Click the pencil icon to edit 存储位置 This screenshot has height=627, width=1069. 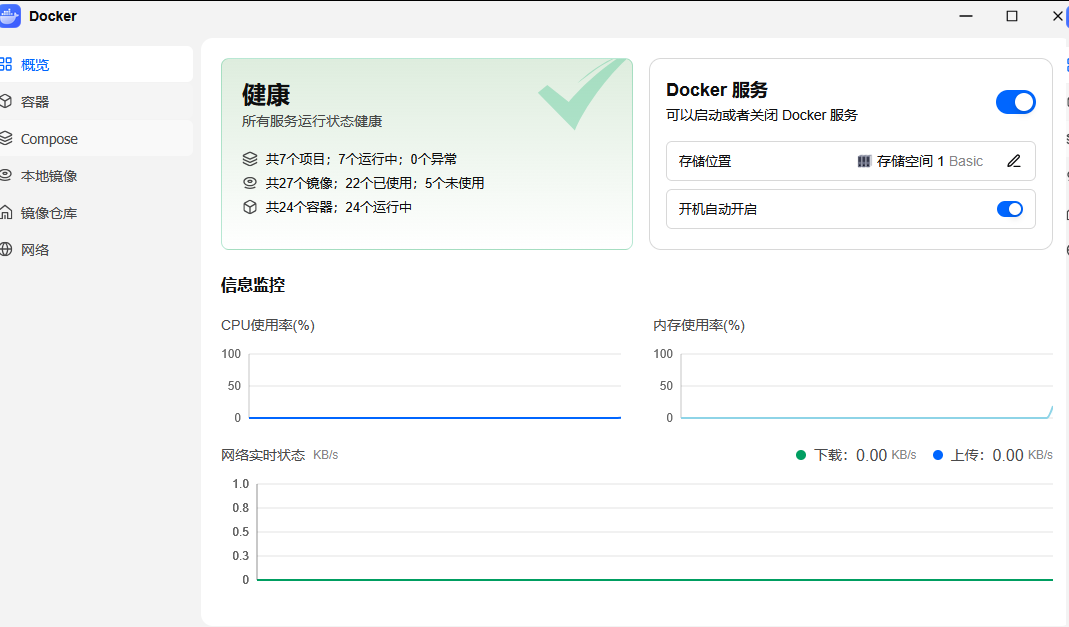point(1014,161)
